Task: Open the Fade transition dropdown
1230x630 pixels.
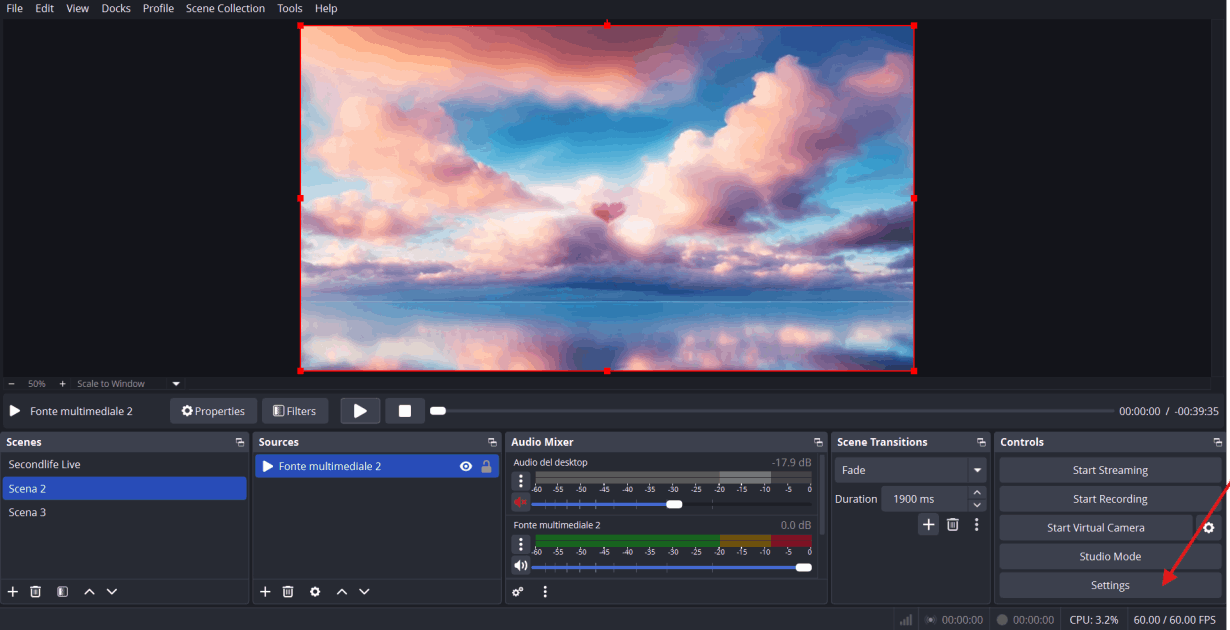Action: click(x=910, y=470)
